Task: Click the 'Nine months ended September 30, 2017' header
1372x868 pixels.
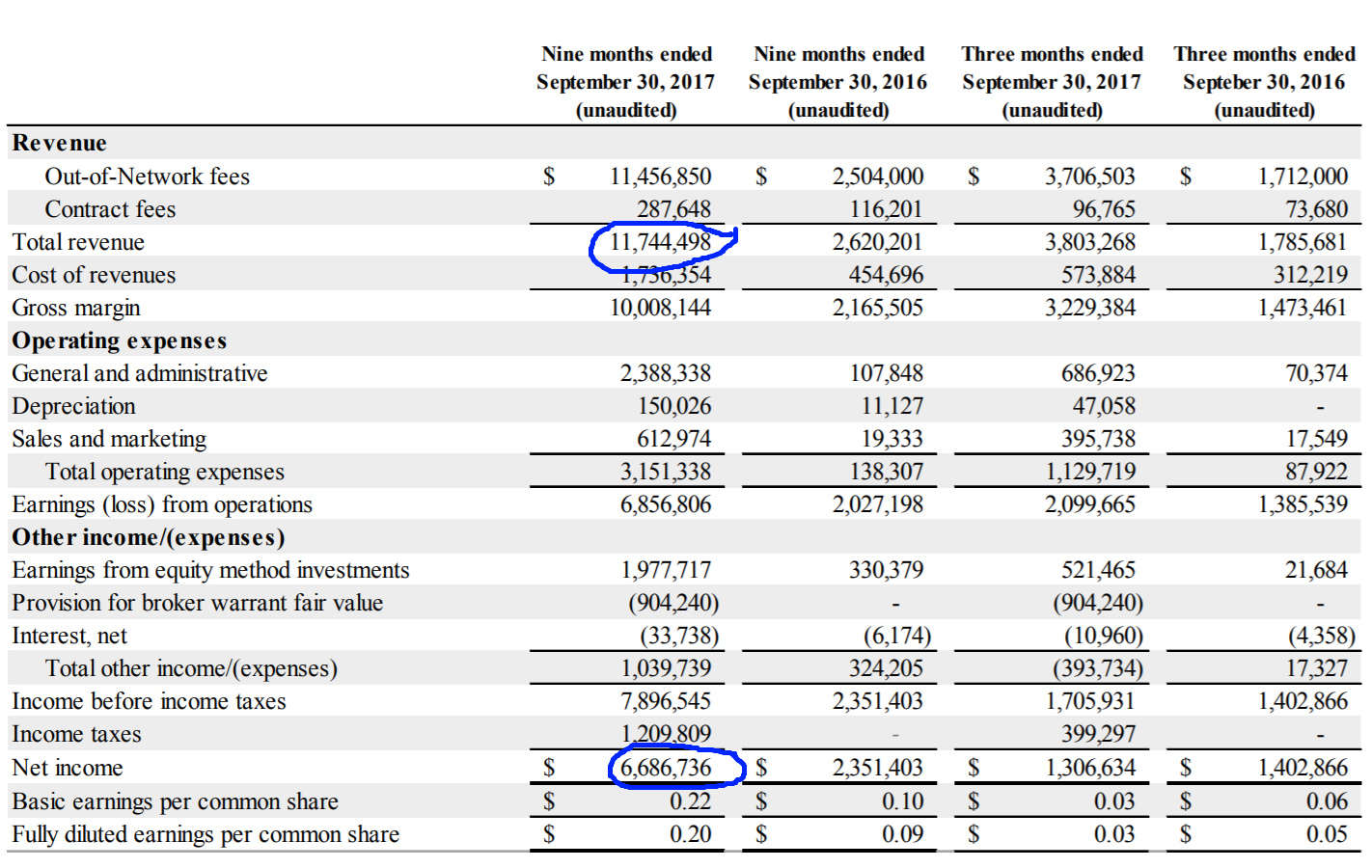Action: pyautogui.click(x=626, y=82)
